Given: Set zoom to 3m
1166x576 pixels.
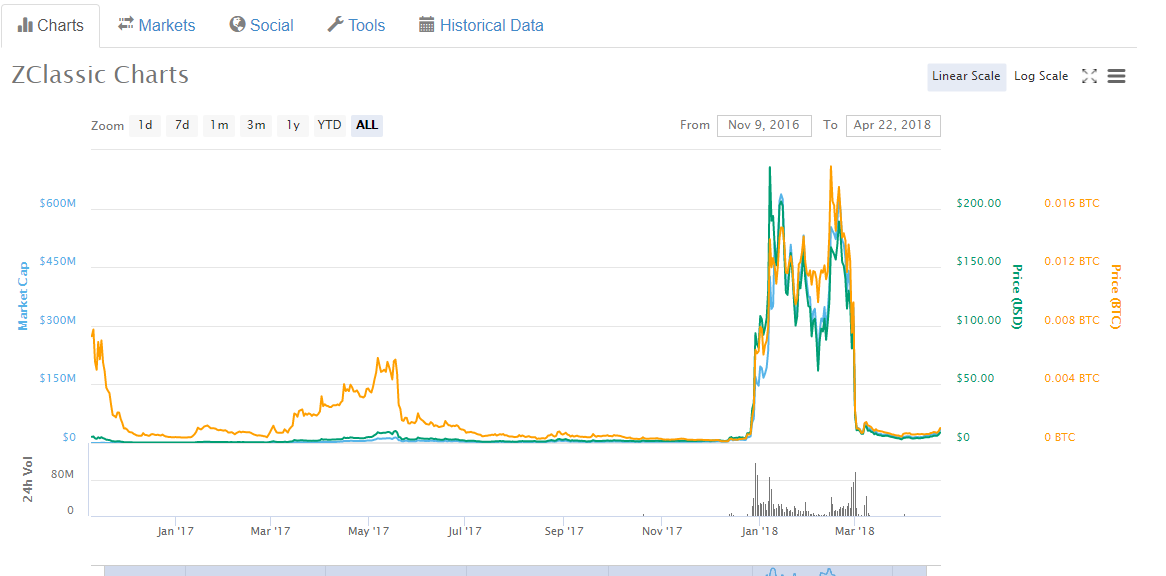Looking at the screenshot, I should (x=256, y=126).
